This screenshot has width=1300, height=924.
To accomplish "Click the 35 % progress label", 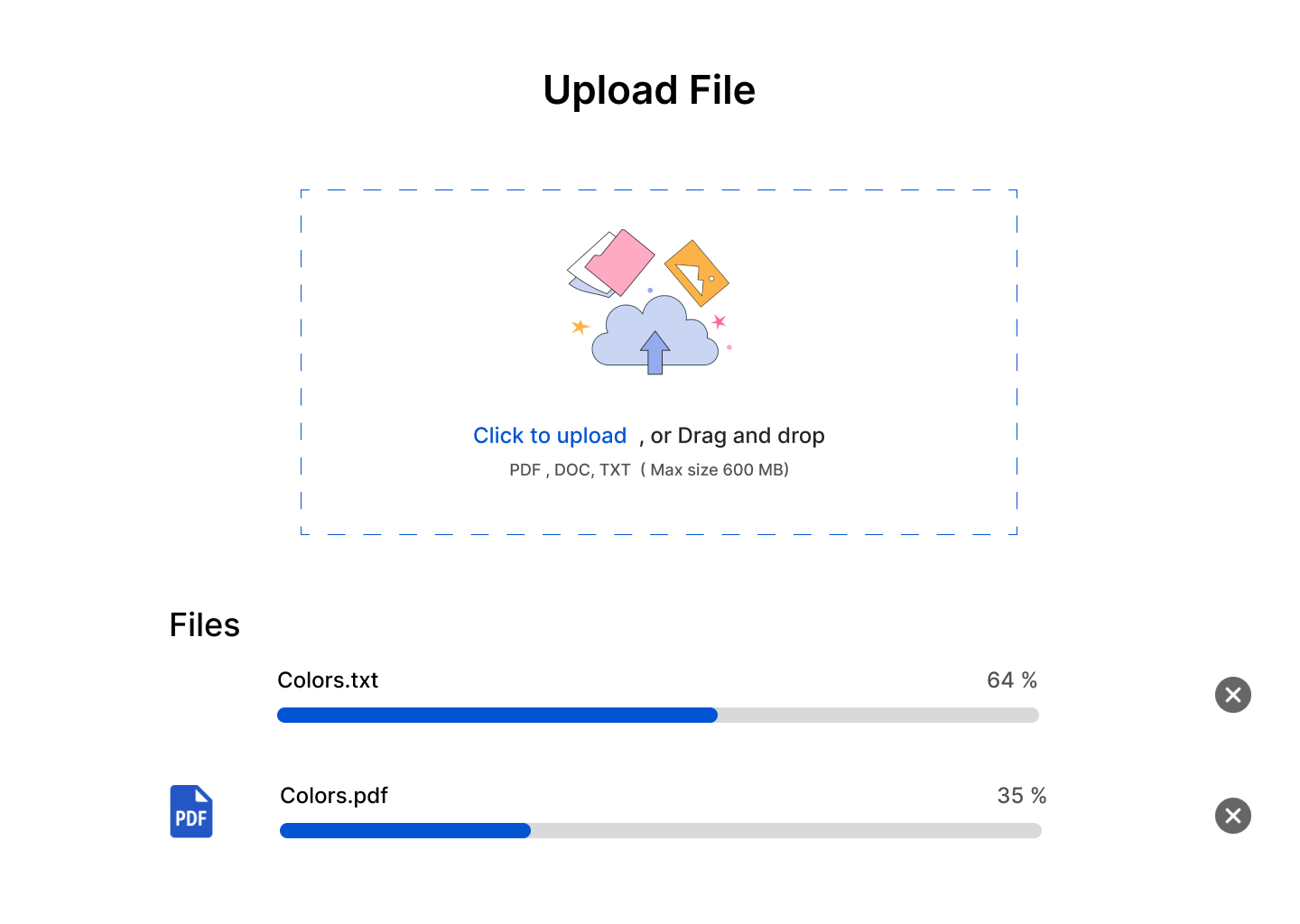I will click(1021, 796).
